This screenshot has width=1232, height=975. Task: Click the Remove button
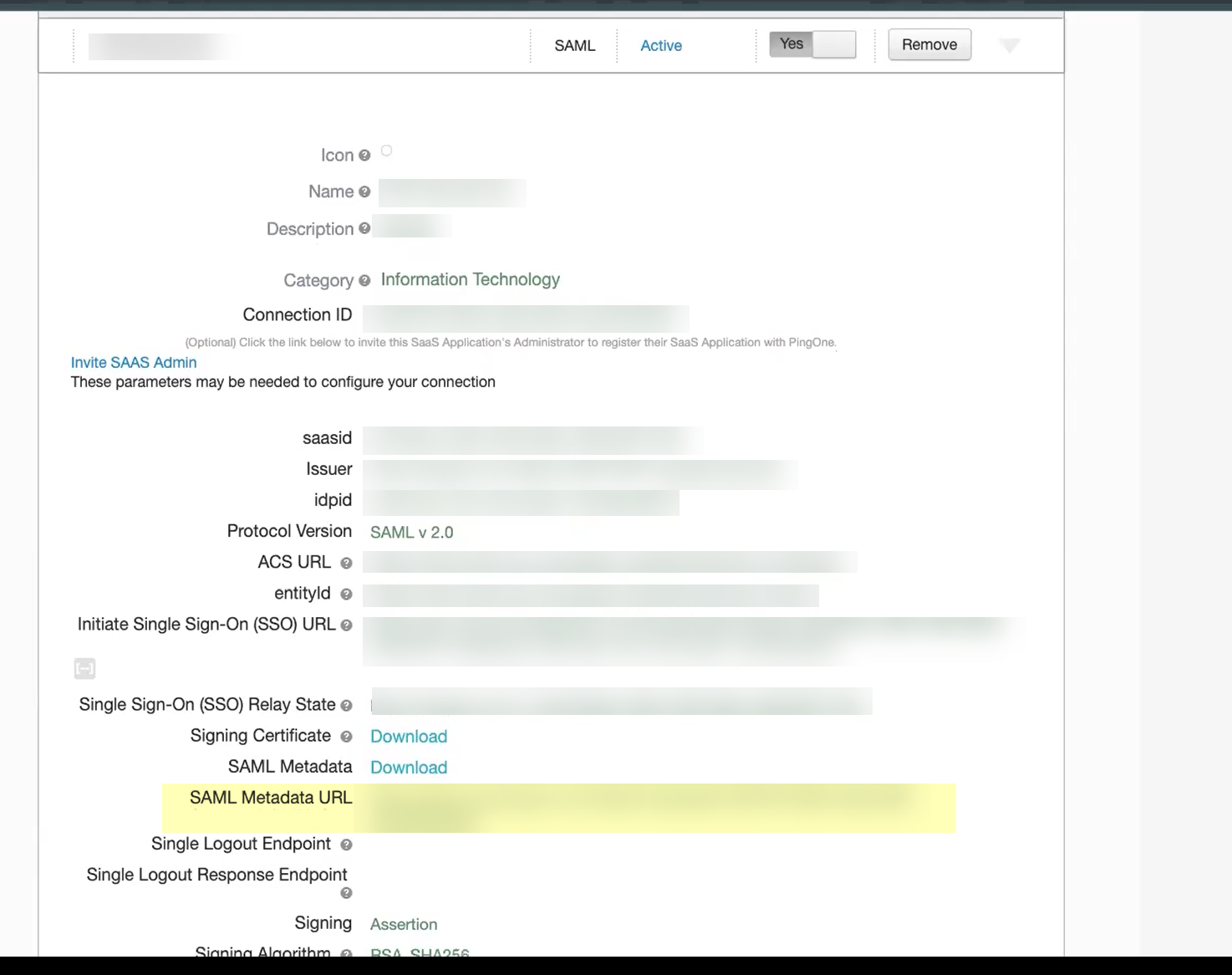929,44
